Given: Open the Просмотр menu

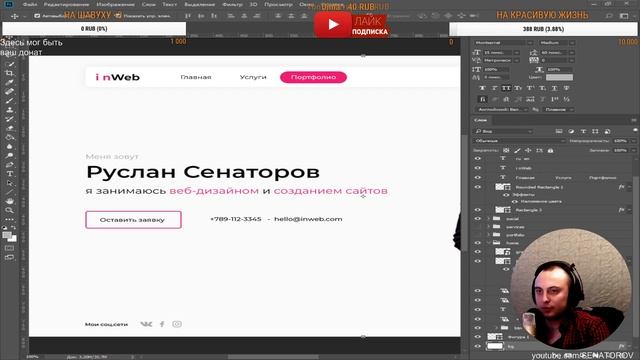Looking at the screenshot, I should 278,4.
